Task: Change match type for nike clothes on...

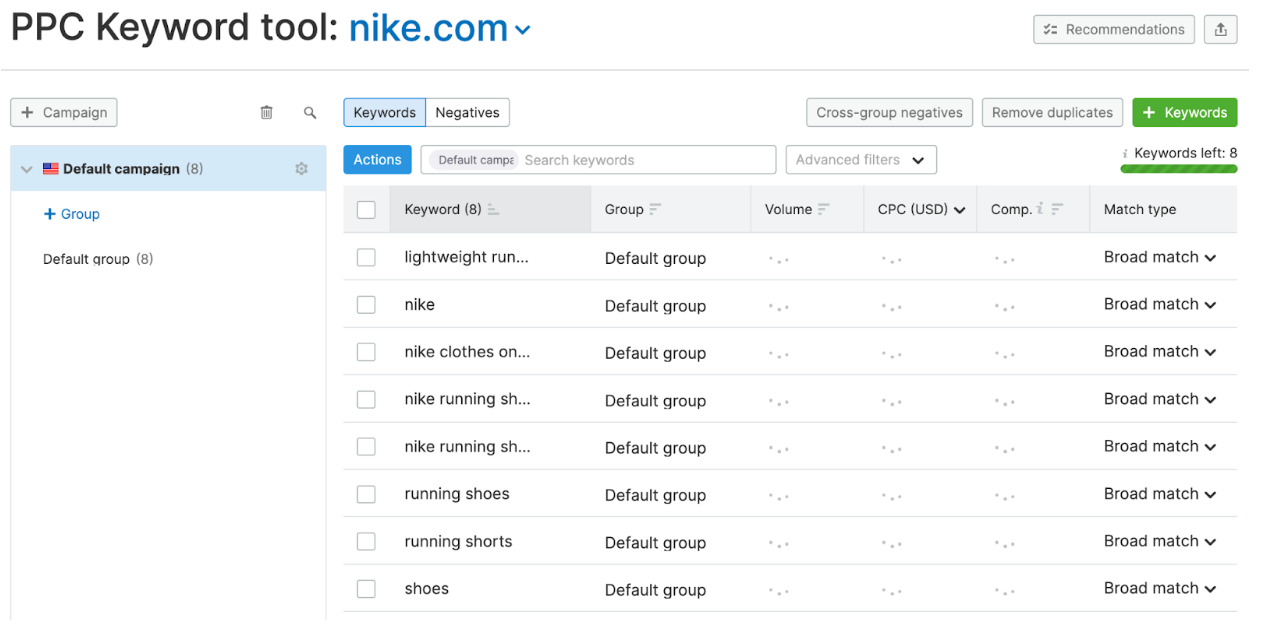Action: pos(1160,351)
